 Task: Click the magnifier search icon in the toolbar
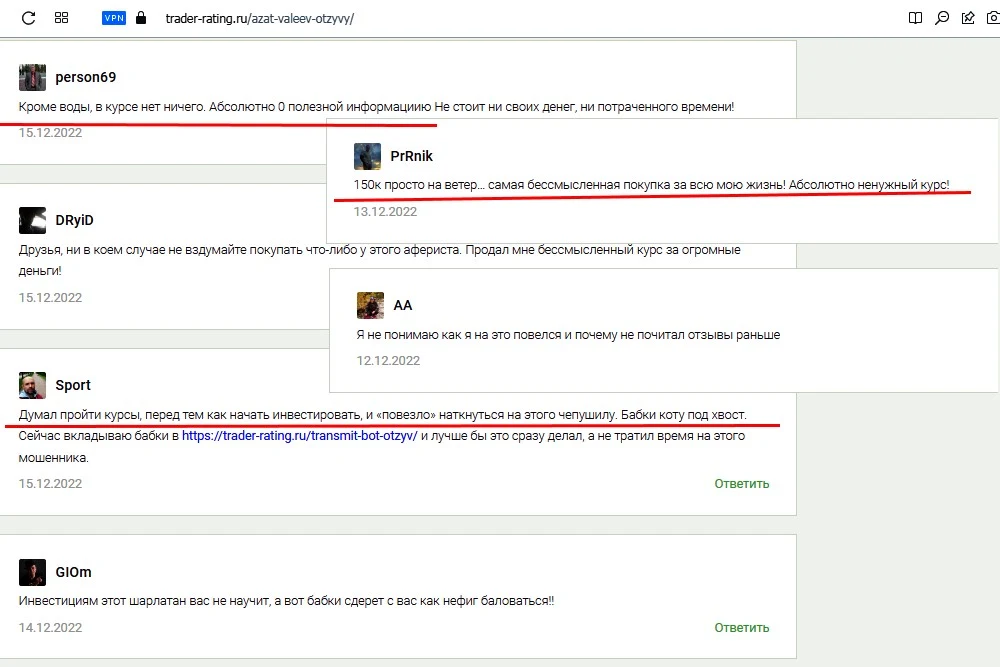click(x=942, y=18)
